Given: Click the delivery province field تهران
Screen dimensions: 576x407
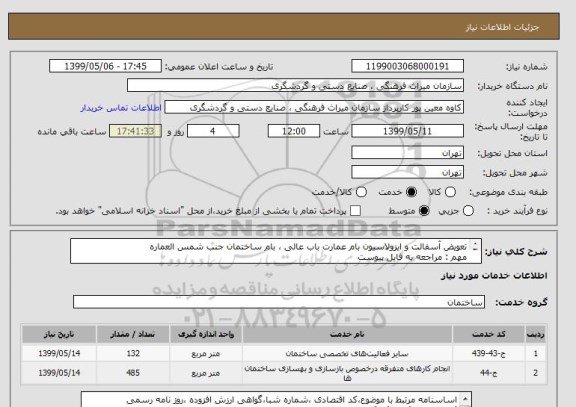Looking at the screenshot, I should pyautogui.click(x=407, y=153).
